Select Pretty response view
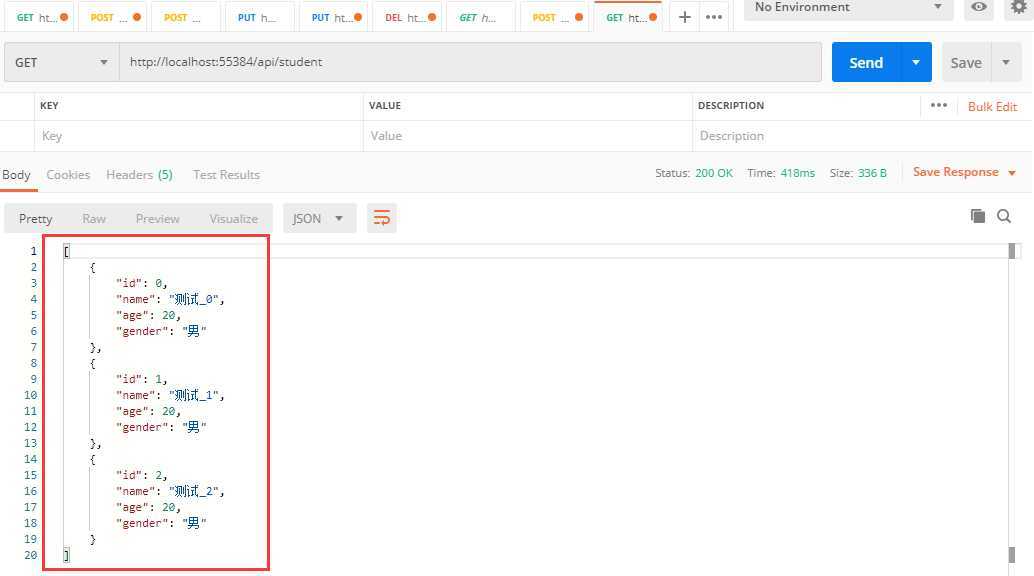 pyautogui.click(x=36, y=218)
